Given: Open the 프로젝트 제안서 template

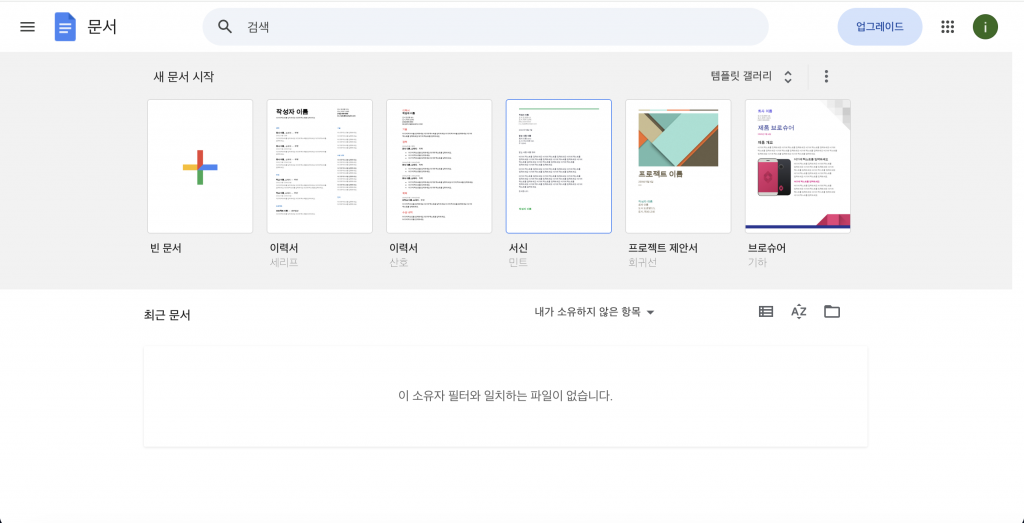Looking at the screenshot, I should click(x=678, y=166).
